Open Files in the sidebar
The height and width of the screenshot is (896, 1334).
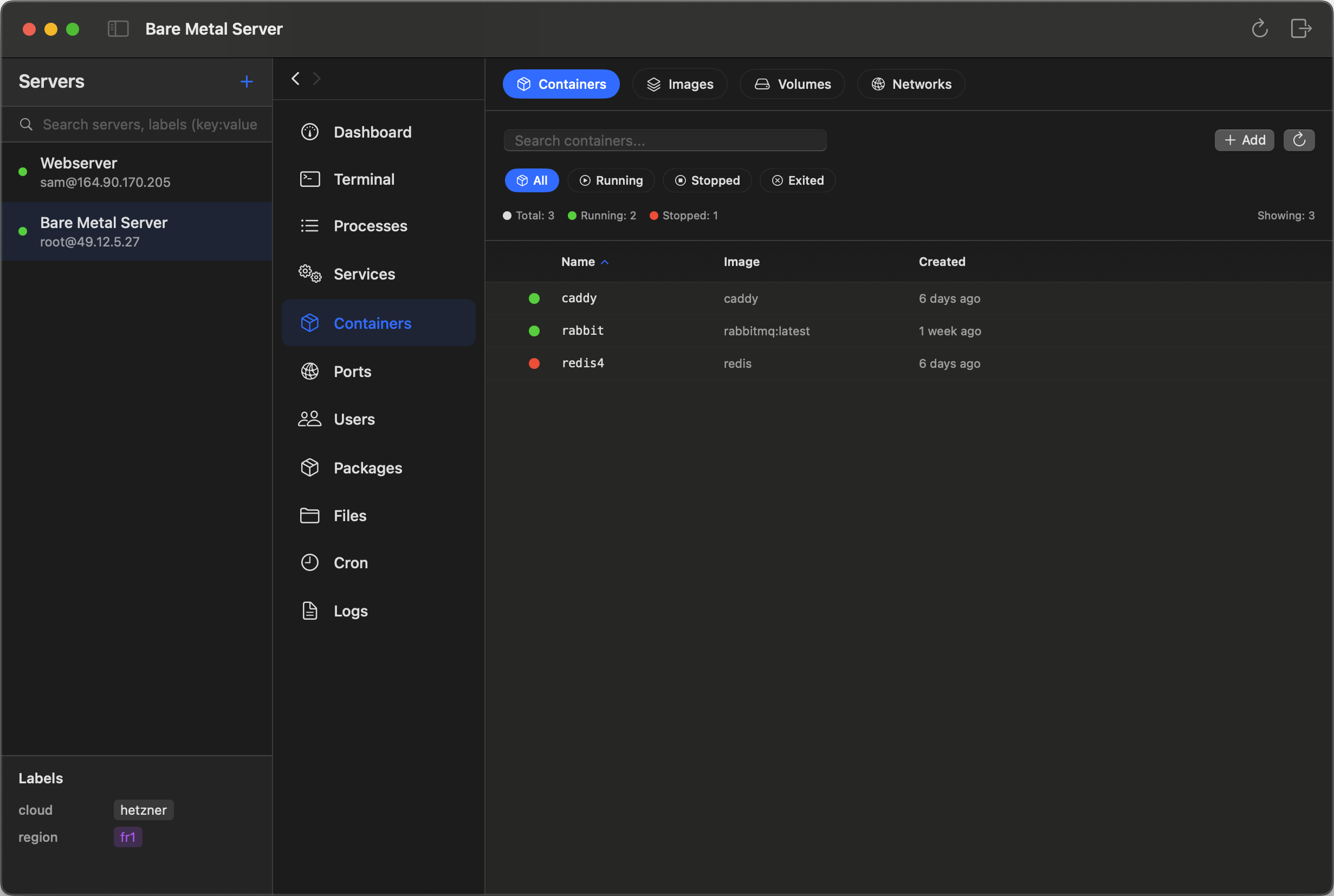pos(378,515)
